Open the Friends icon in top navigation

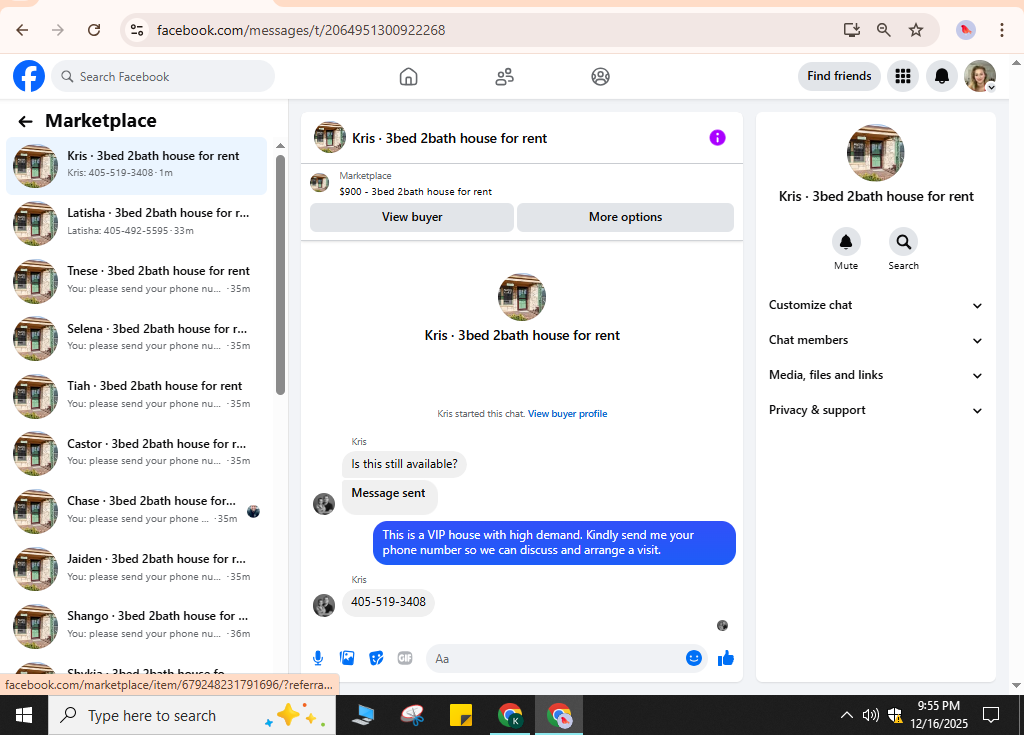pyautogui.click(x=504, y=76)
